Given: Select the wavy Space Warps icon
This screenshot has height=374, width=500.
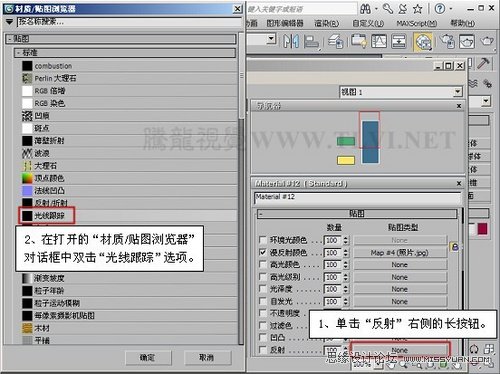Looking at the screenshot, I should pos(473,83).
